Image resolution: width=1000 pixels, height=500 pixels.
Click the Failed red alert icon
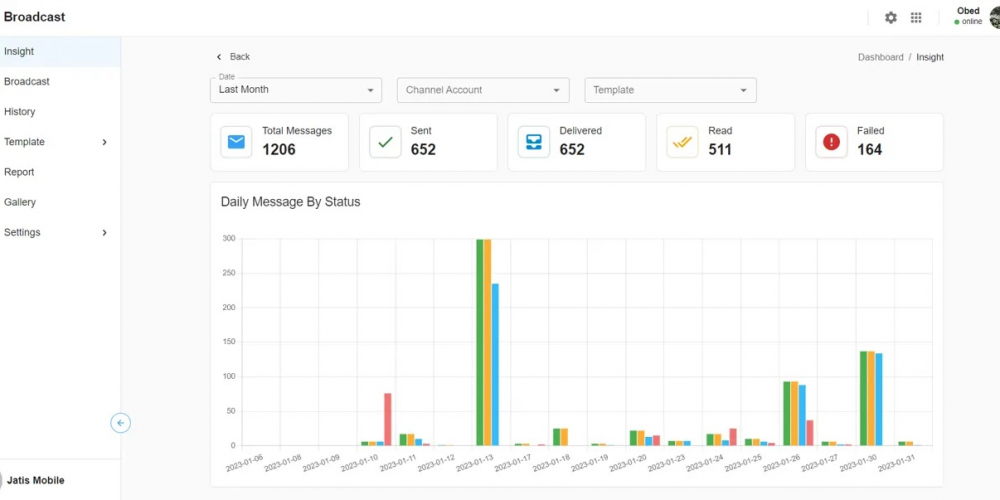click(x=831, y=142)
